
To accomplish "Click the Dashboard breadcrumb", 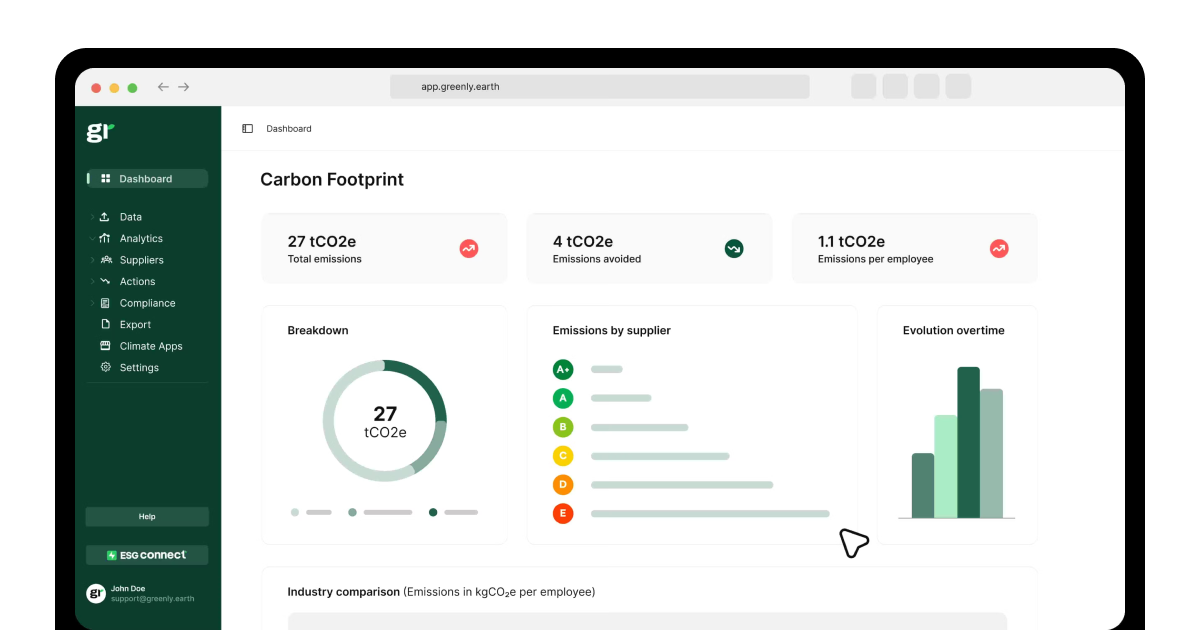I will point(289,129).
